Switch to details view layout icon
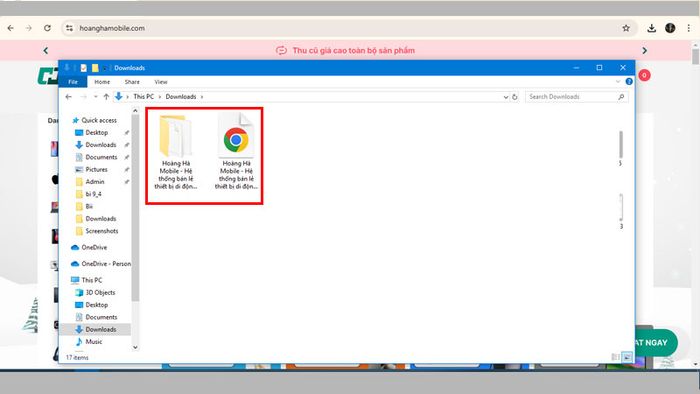 (616, 357)
